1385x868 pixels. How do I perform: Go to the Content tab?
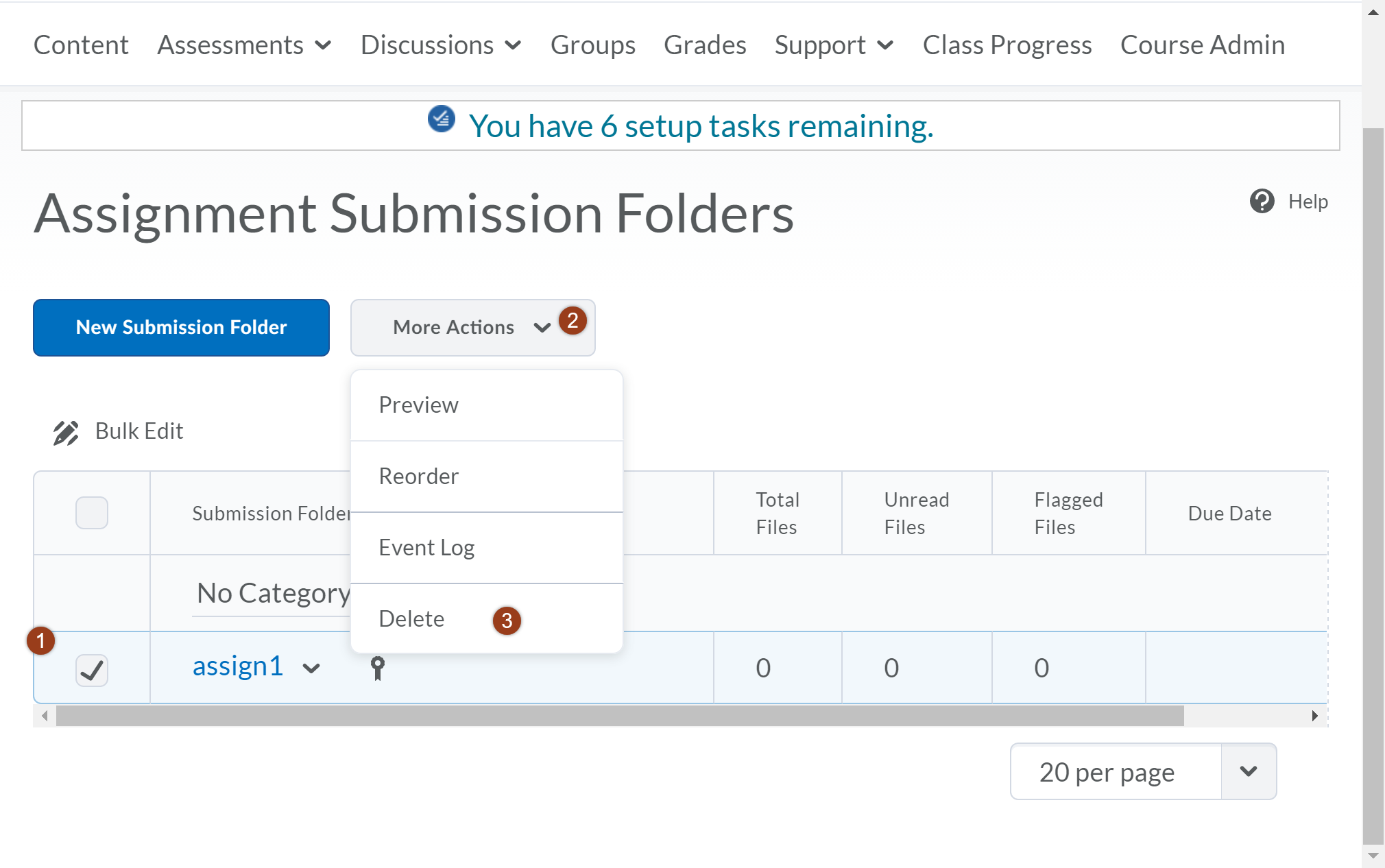pos(81,45)
